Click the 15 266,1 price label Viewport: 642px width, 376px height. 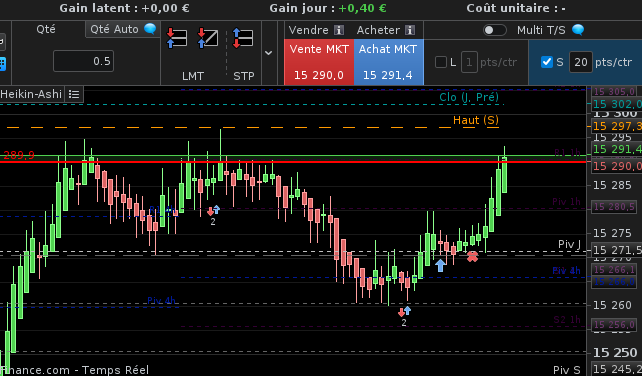point(614,270)
